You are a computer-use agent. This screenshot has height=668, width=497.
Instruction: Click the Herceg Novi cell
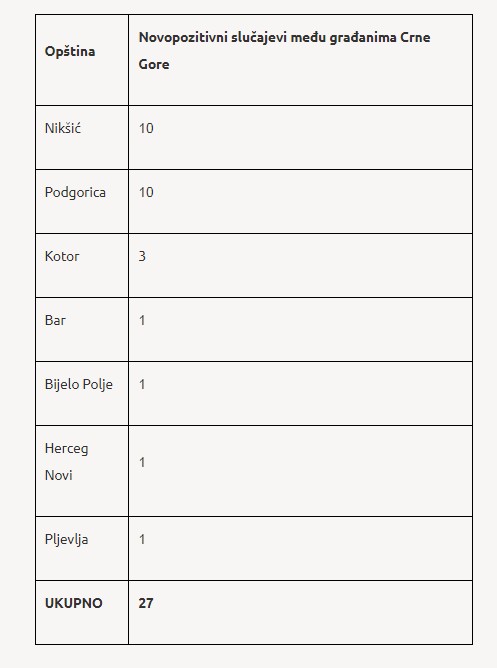(82, 471)
